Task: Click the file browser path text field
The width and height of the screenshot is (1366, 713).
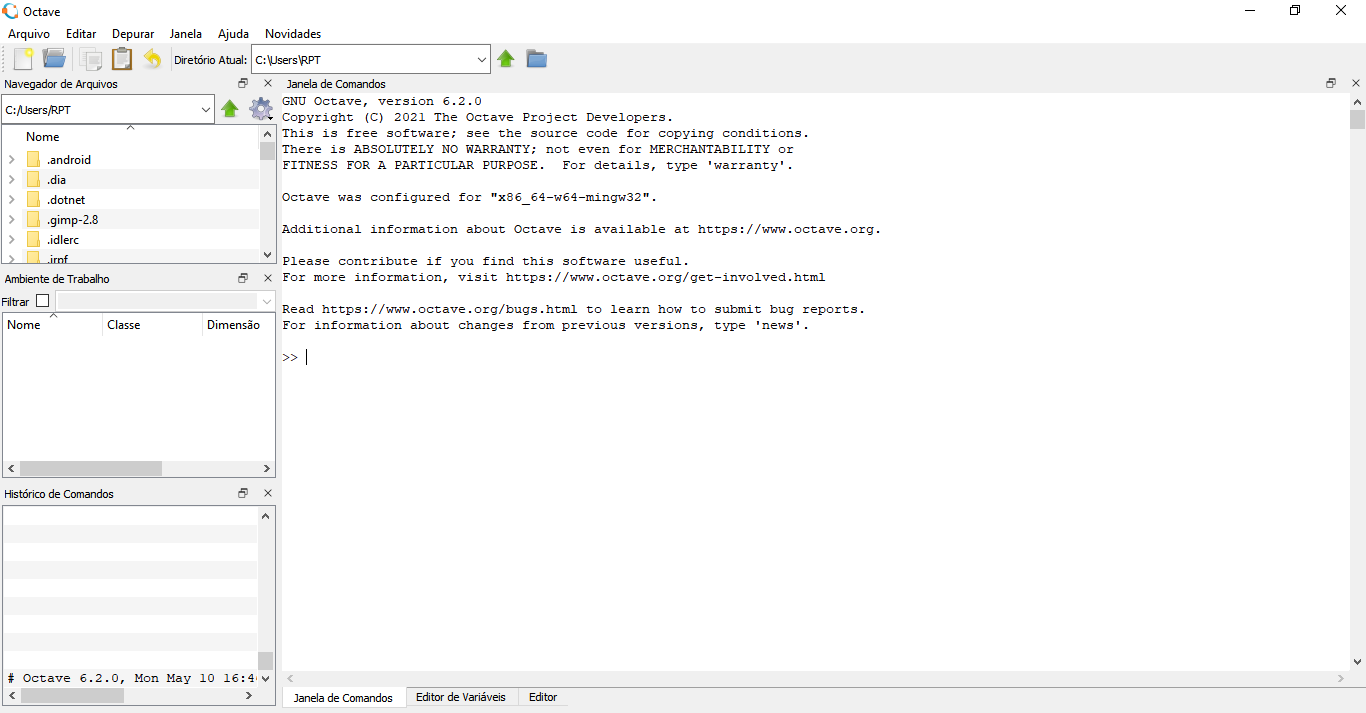Action: pyautogui.click(x=100, y=110)
